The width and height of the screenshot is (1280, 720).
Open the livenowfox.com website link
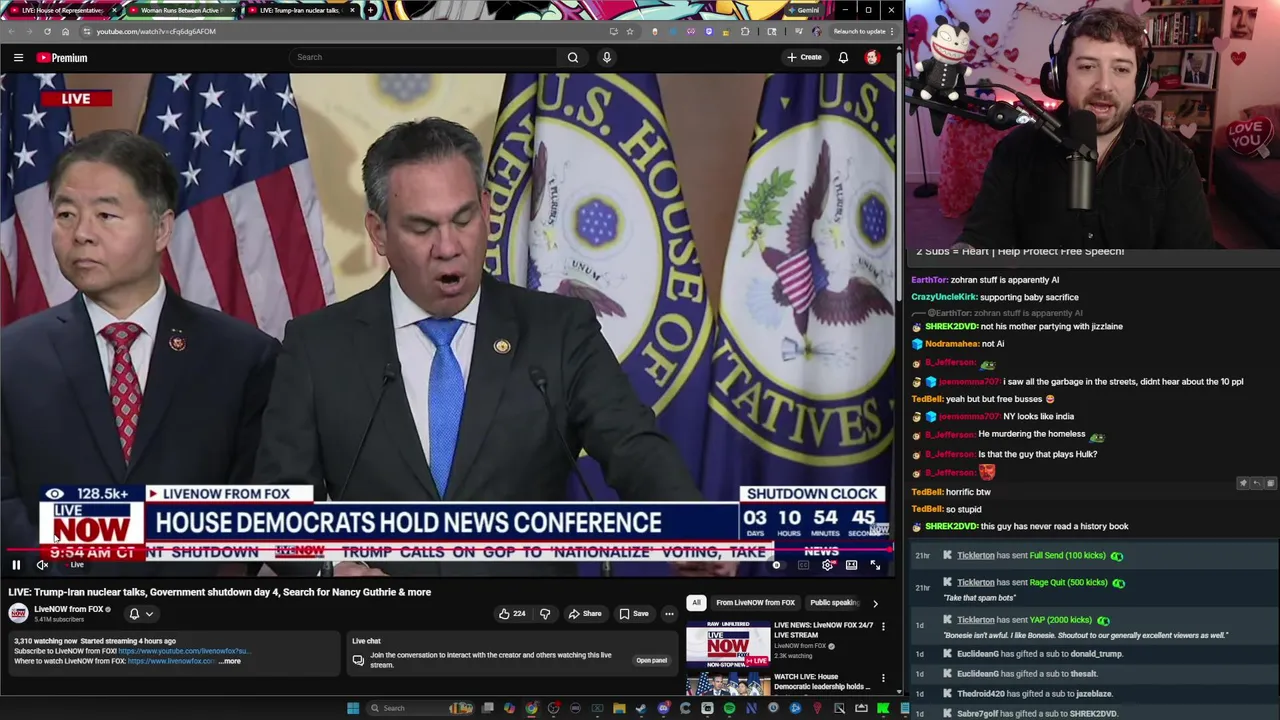tap(171, 661)
